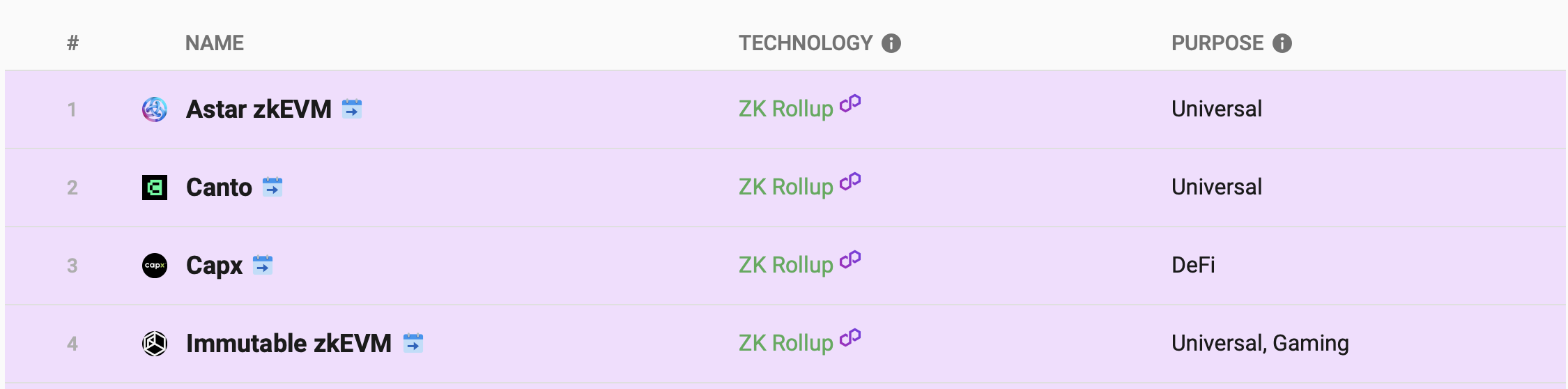1568x389 pixels.
Task: Click Polygon chain icon in Immutable row
Action: click(x=850, y=338)
